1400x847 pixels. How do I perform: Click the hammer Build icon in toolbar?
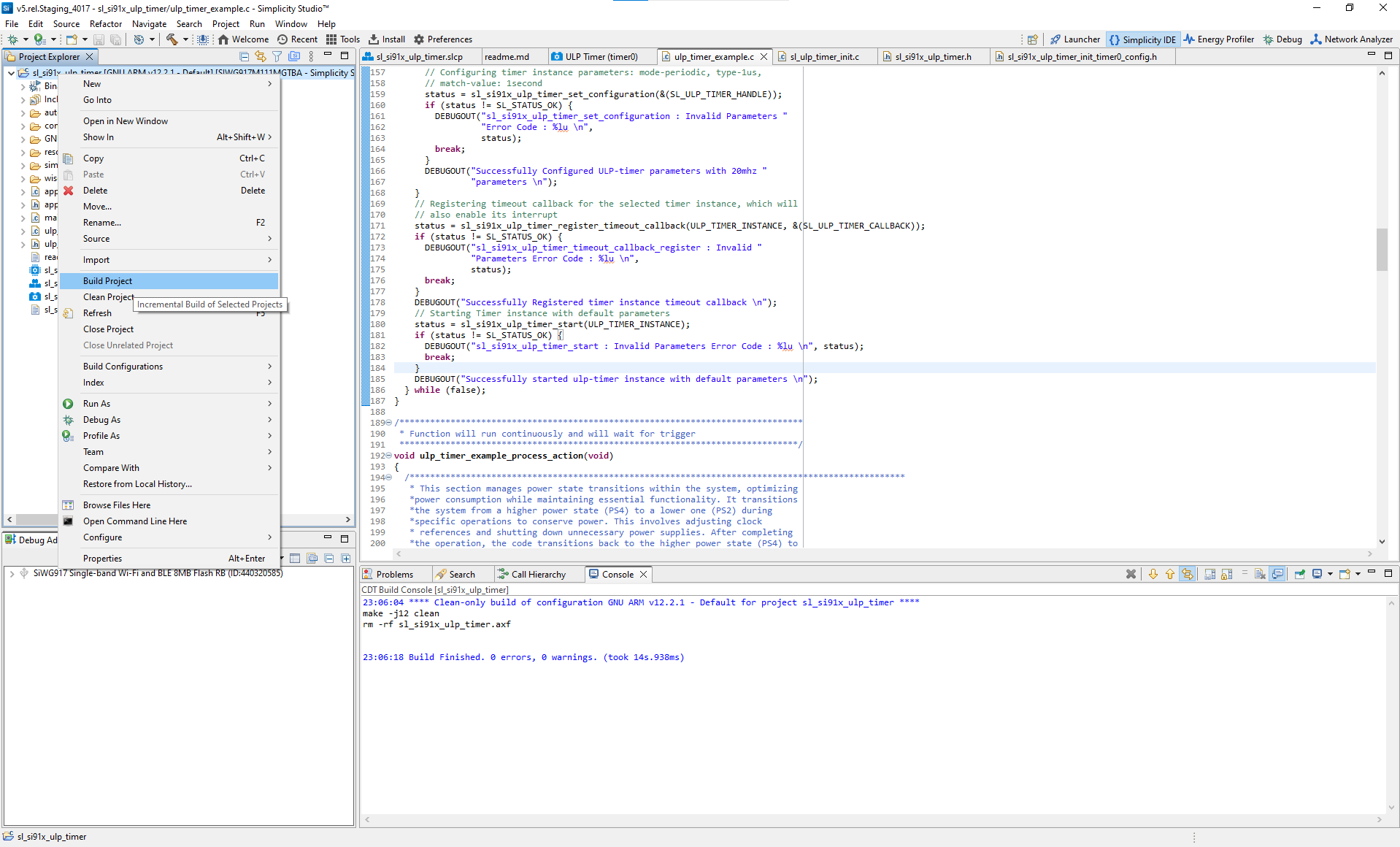(172, 39)
